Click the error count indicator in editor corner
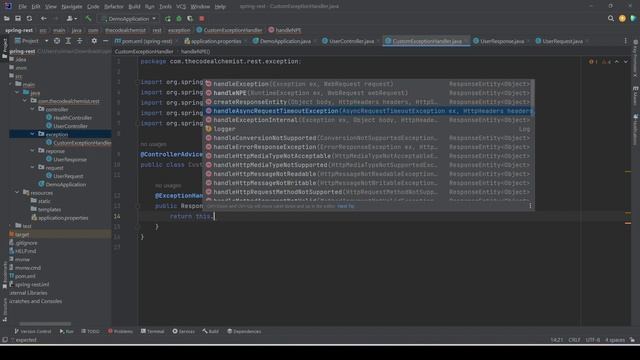This screenshot has height=360, width=640. (593, 62)
